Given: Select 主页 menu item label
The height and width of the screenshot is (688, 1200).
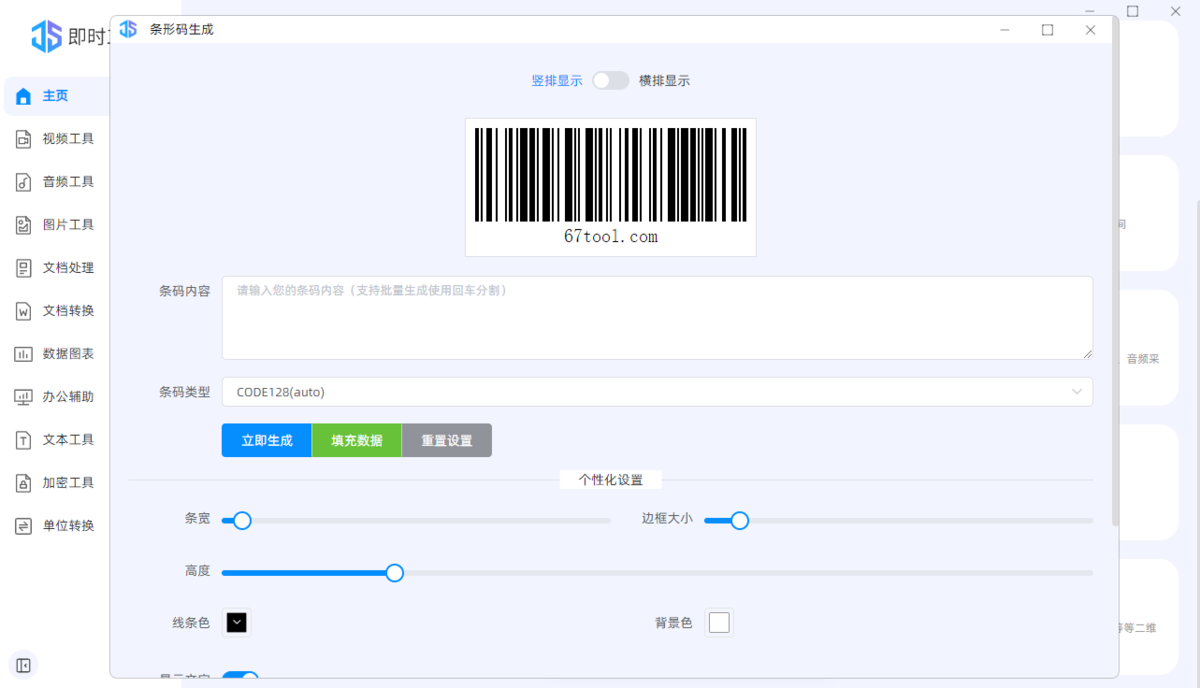Looking at the screenshot, I should (55, 96).
